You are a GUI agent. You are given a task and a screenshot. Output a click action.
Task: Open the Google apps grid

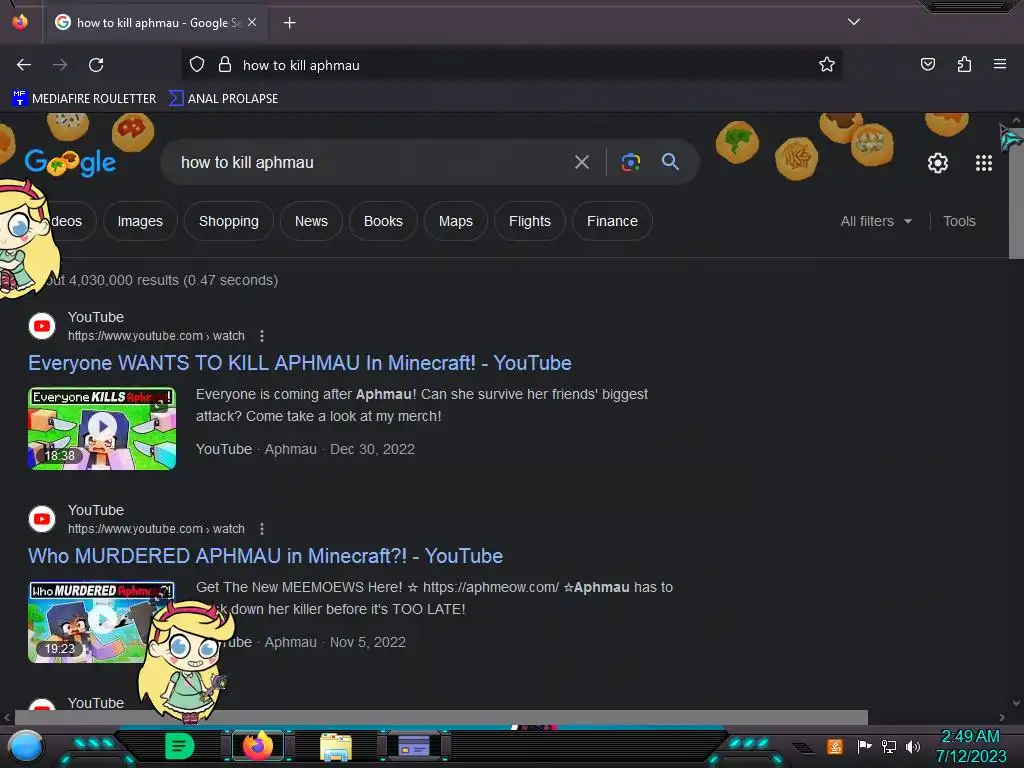click(x=984, y=163)
